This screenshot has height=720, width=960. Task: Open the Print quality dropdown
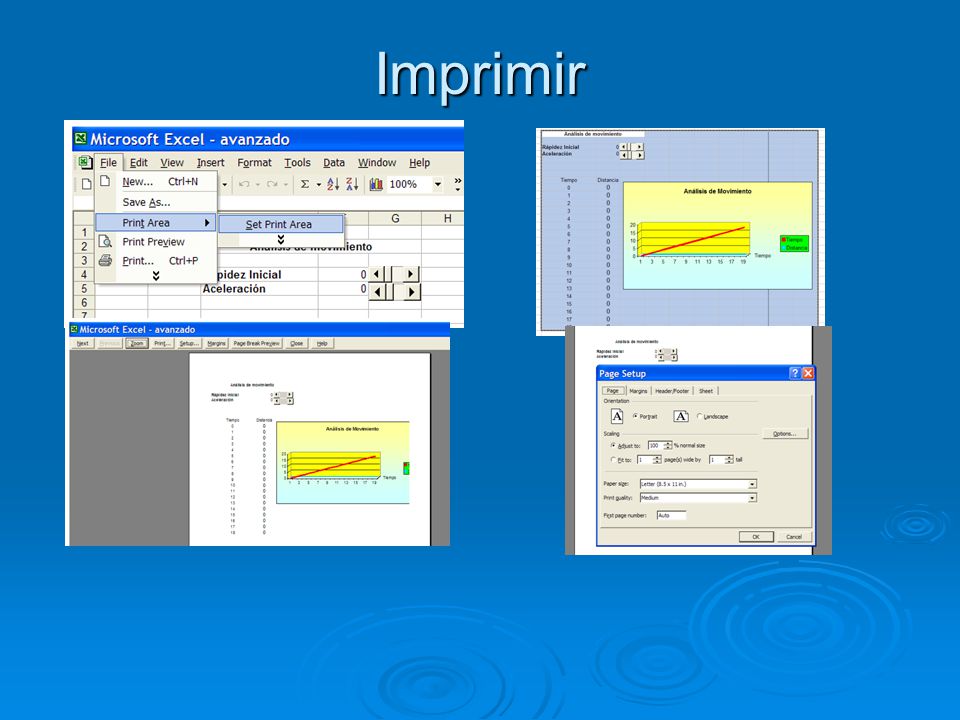click(752, 498)
